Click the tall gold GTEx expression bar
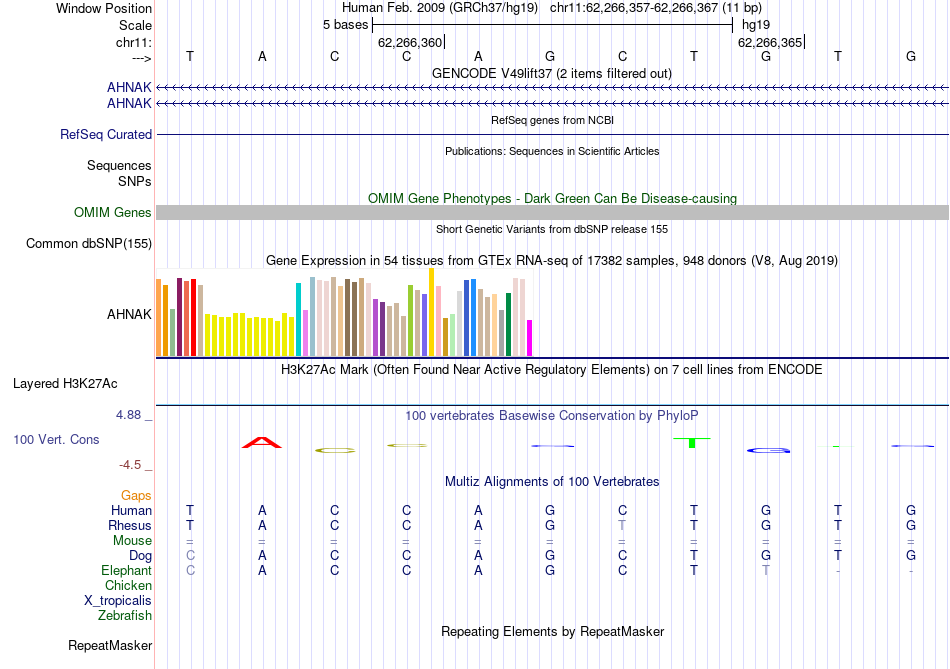This screenshot has height=669, width=950. click(431, 312)
